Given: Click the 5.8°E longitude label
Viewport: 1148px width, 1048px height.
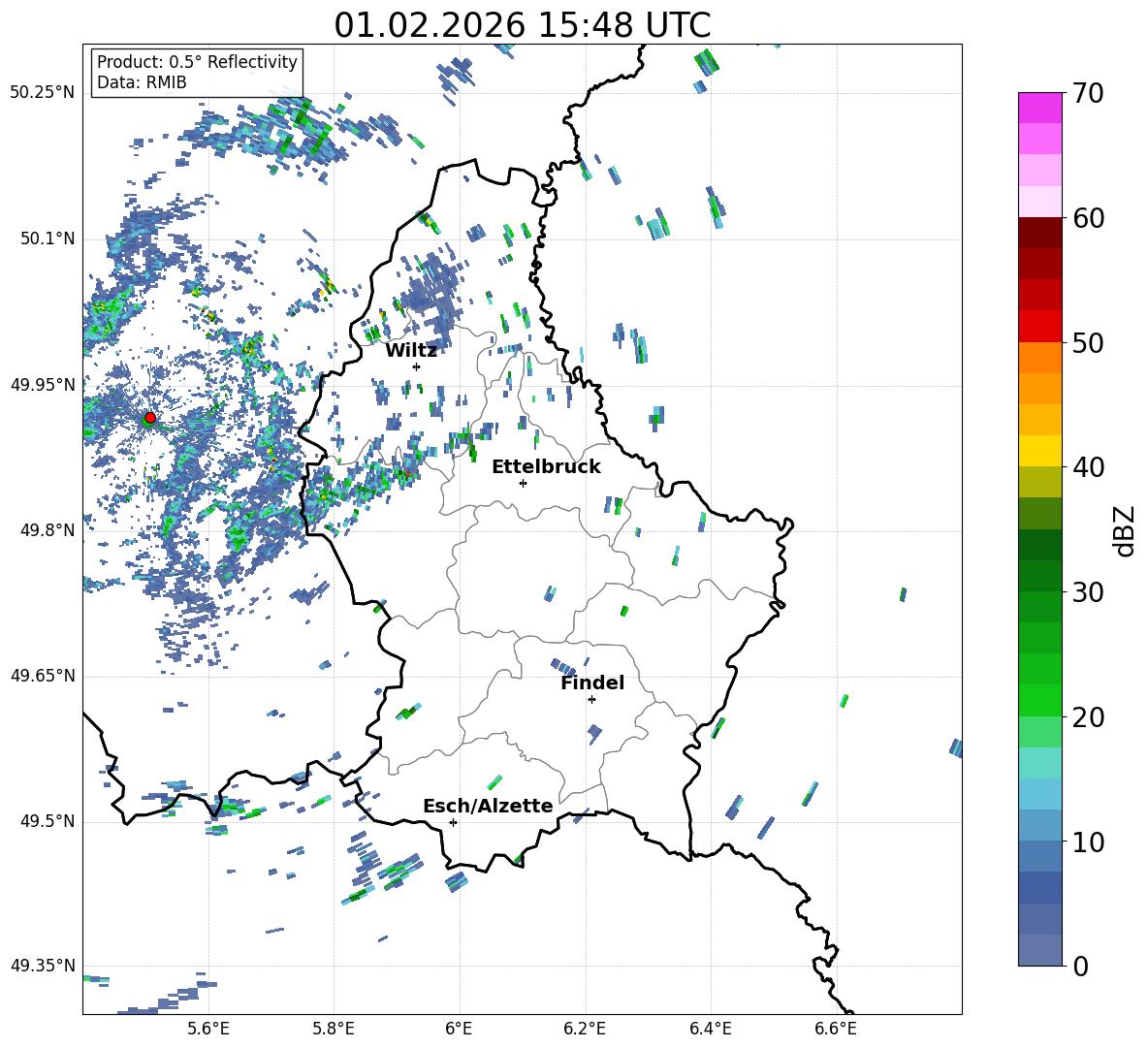Looking at the screenshot, I should (334, 1029).
